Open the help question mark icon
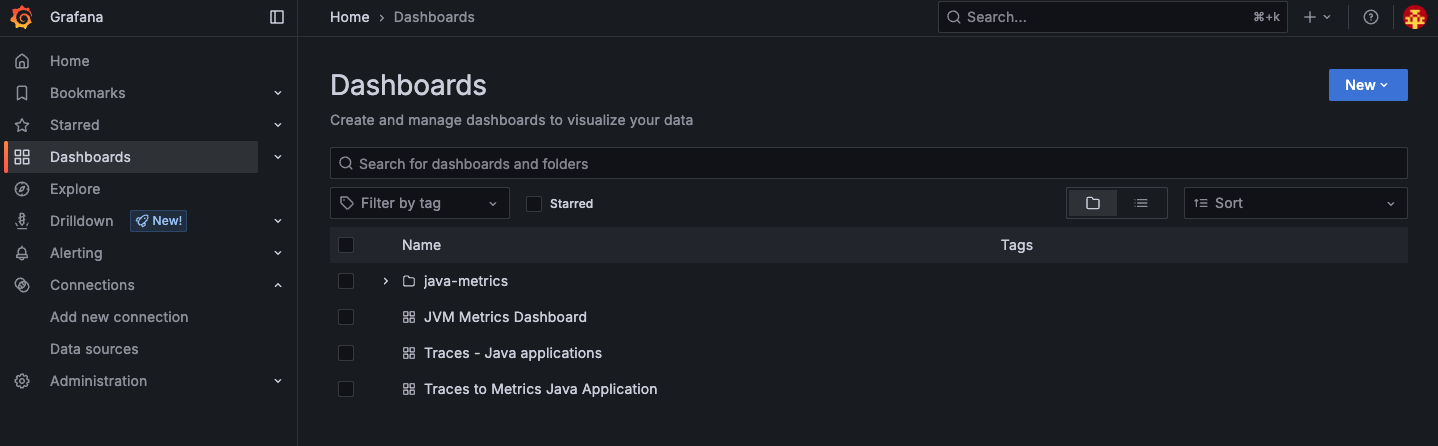Screen dimensions: 1438x446 pos(1371,17)
